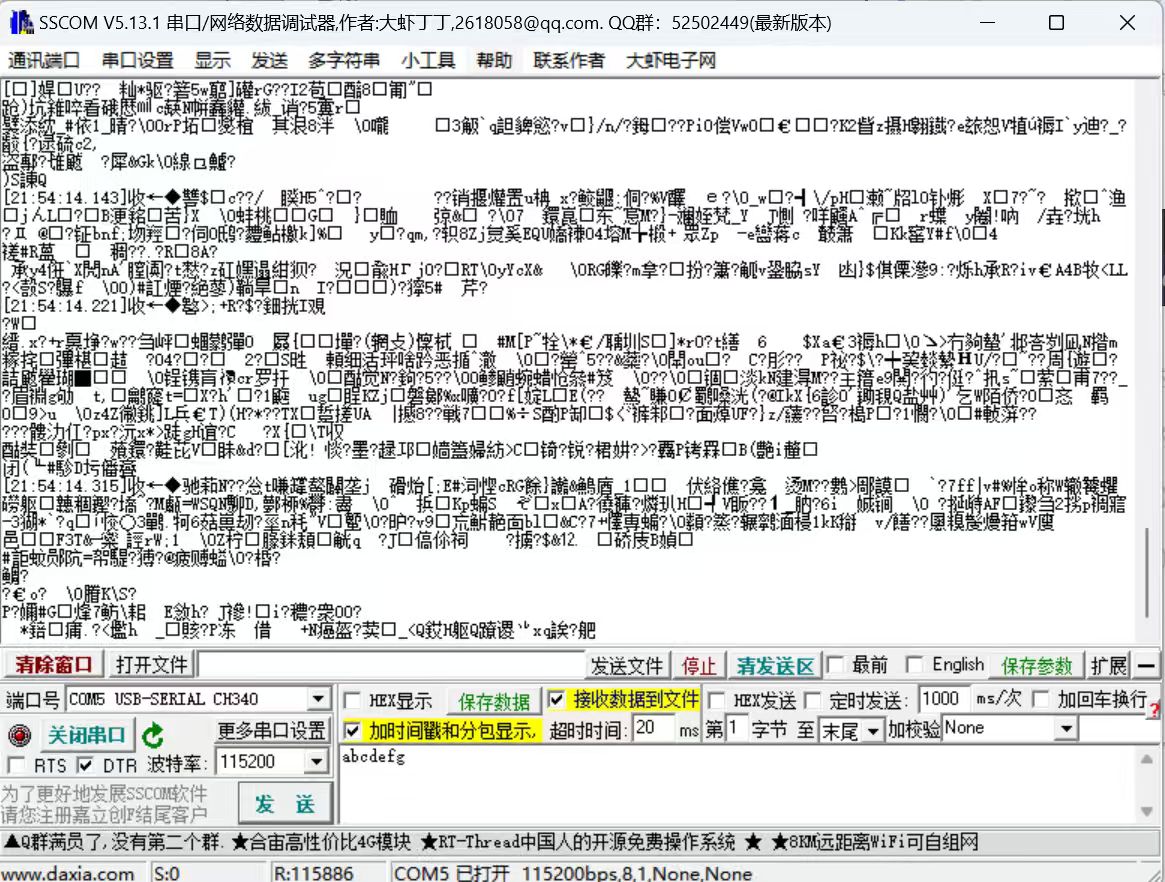Screen dimensions: 1165x882
Task: Maximize the SSCOM window
Action: [1057, 22]
